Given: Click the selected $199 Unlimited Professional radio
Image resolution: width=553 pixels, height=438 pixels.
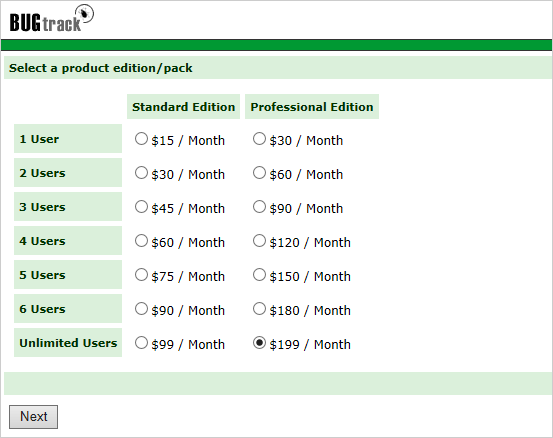Looking at the screenshot, I should pos(259,343).
